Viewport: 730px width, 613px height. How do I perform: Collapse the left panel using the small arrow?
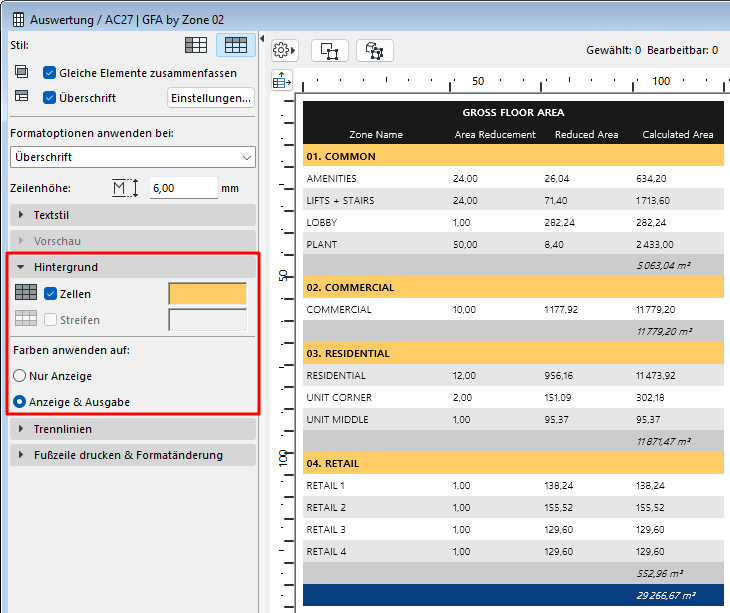262,40
